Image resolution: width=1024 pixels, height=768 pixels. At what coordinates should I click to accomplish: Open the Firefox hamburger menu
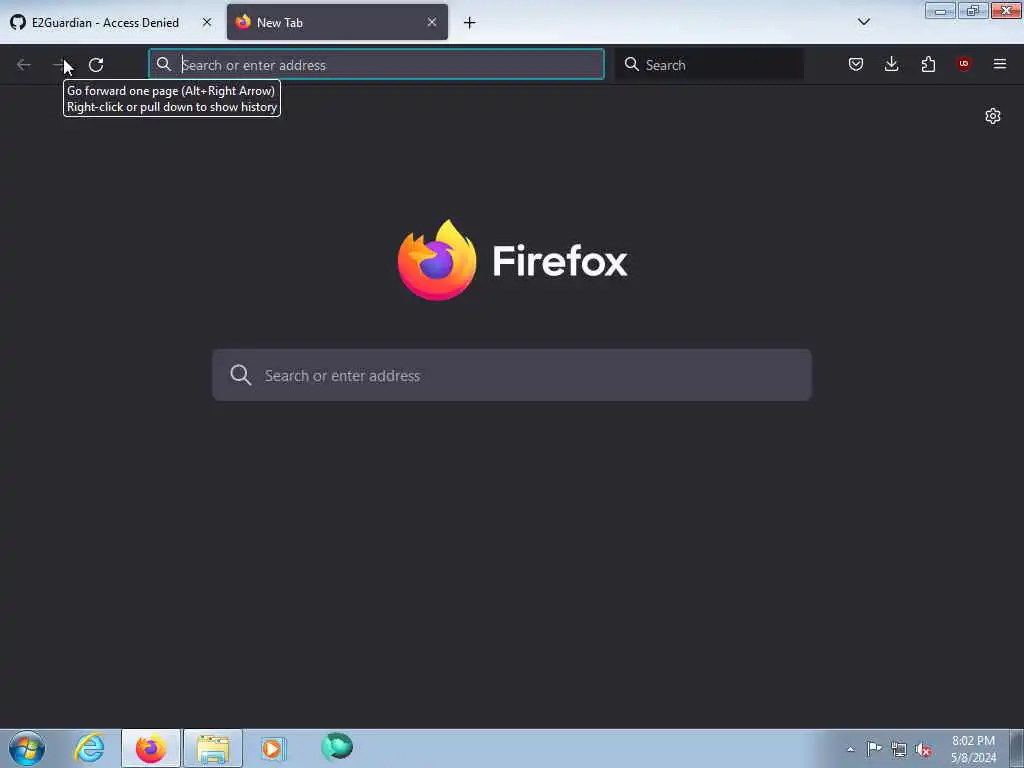tap(1000, 64)
